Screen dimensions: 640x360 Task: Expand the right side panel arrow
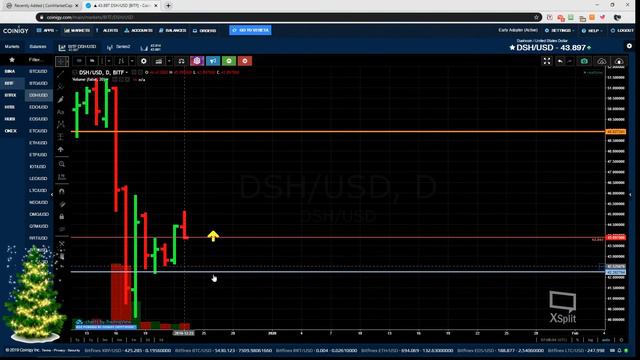click(631, 195)
